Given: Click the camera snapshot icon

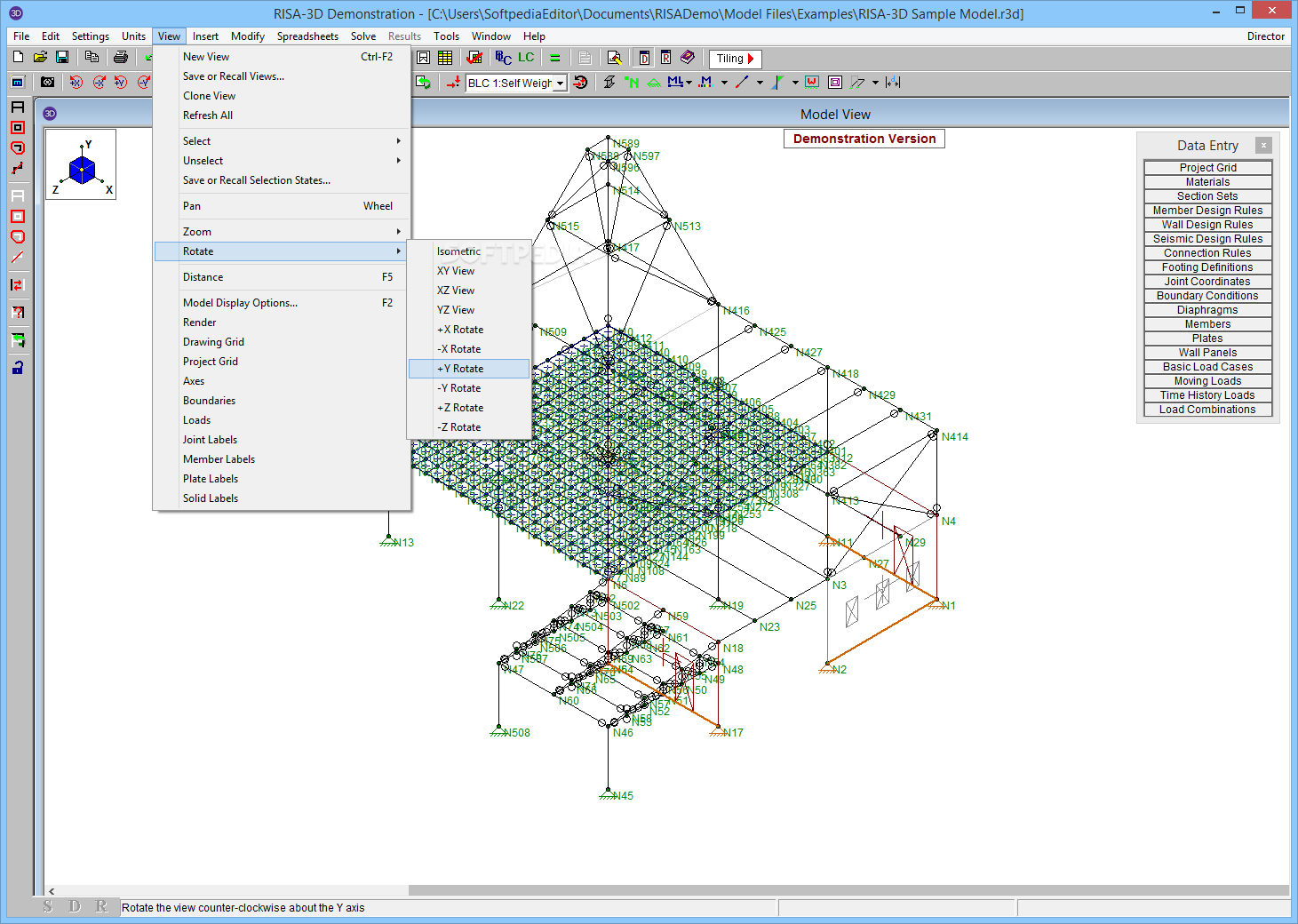Looking at the screenshot, I should [48, 82].
